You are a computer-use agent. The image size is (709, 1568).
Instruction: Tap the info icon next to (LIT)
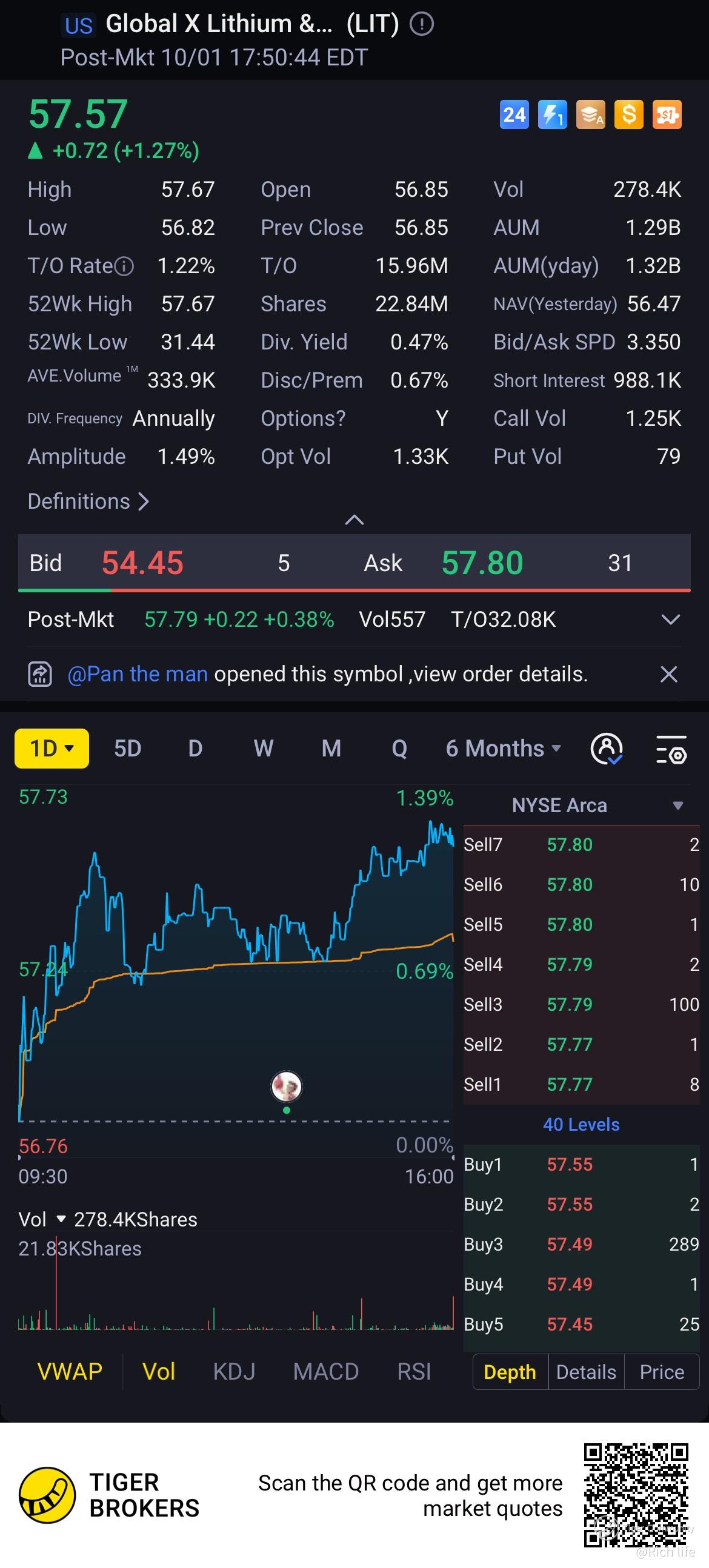422,24
